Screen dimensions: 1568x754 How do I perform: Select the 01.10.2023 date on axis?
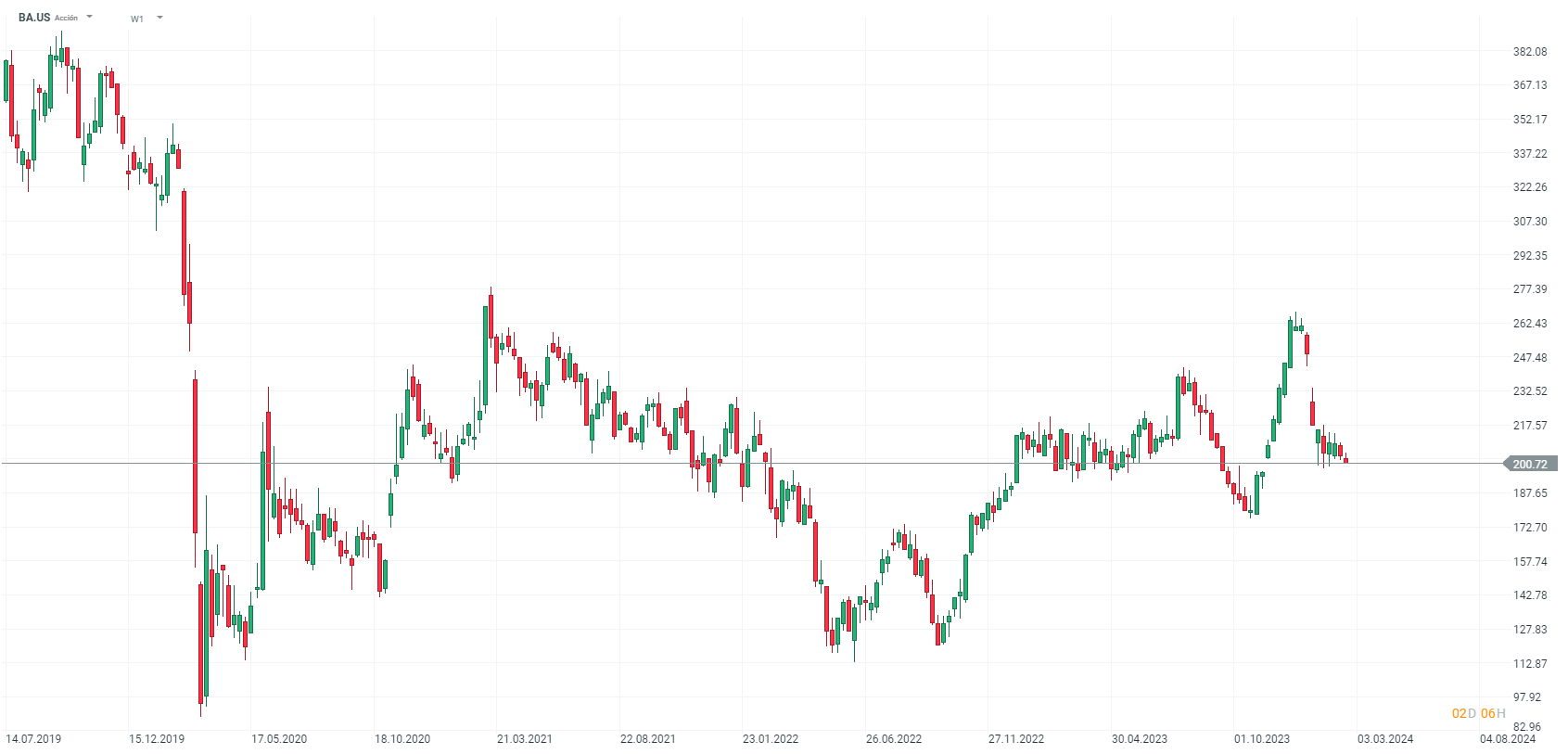click(x=1262, y=739)
